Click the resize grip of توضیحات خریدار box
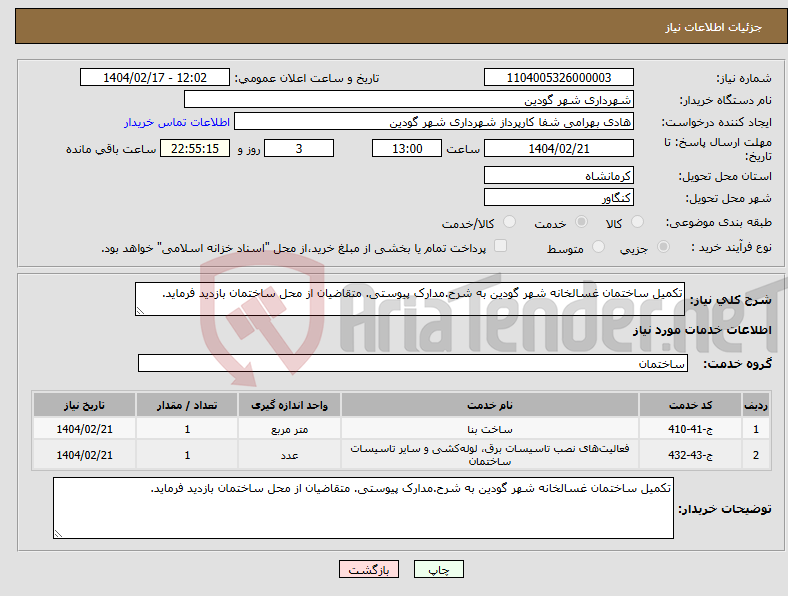This screenshot has width=788, height=596. (58, 534)
